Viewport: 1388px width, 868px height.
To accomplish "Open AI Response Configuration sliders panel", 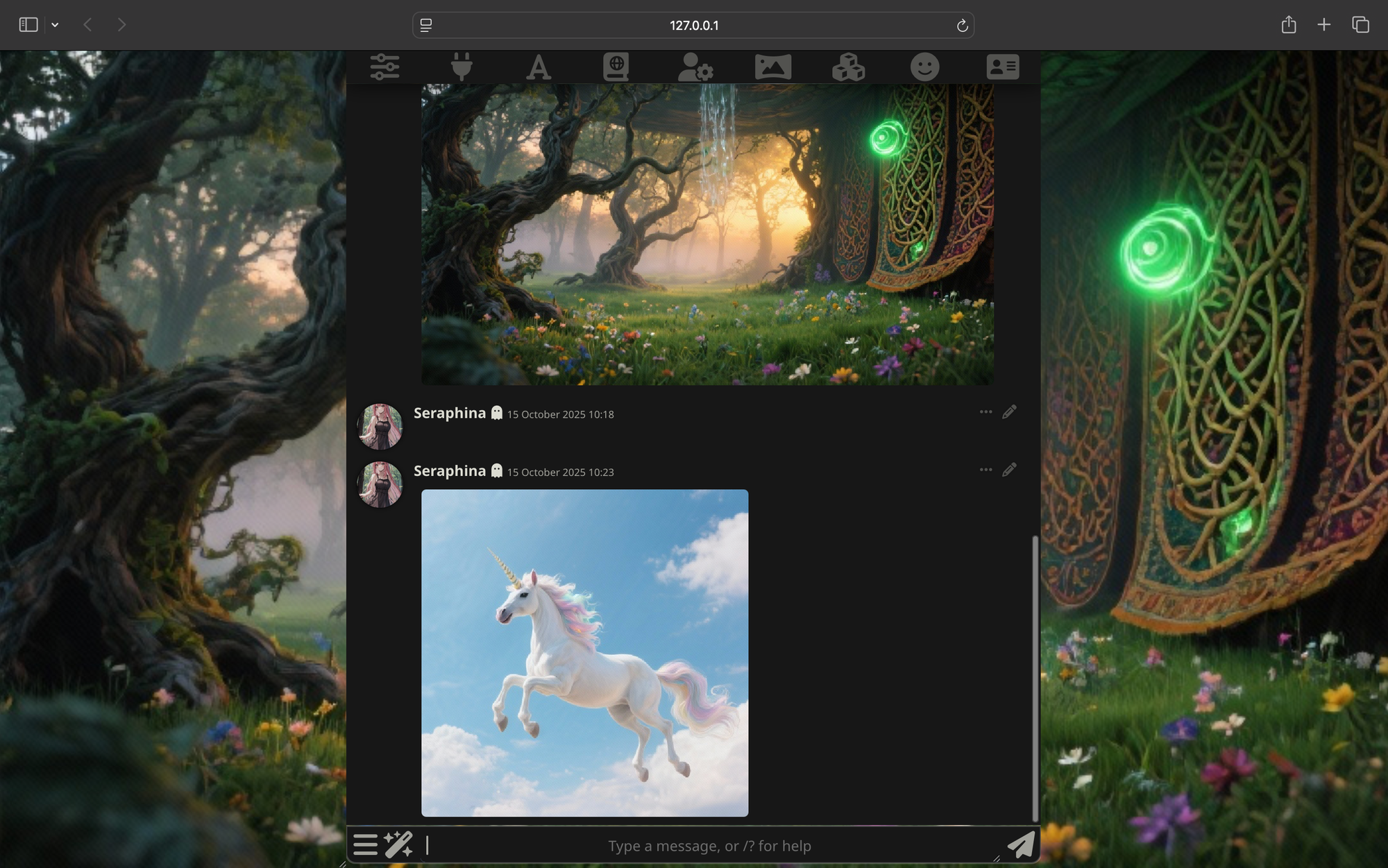I will tap(384, 67).
